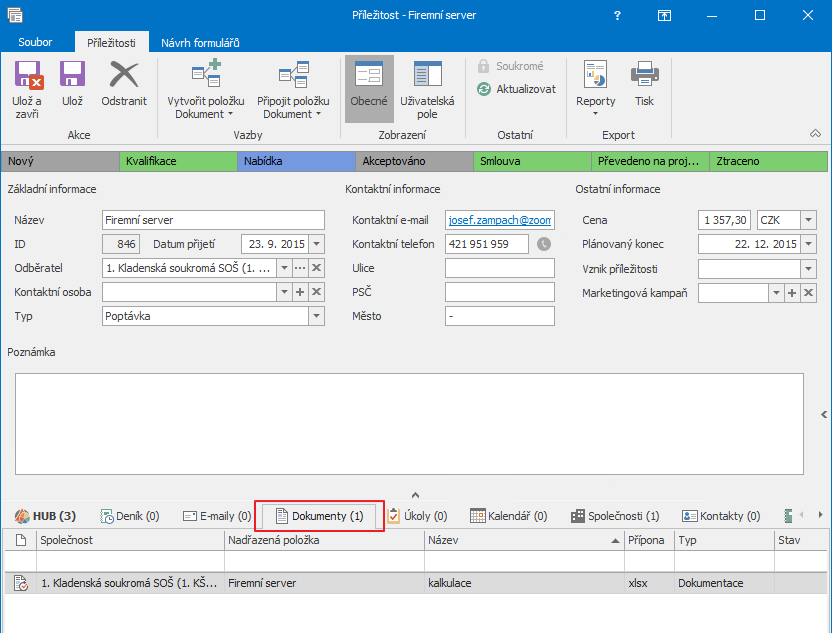Select the Návrh formulářů ribbon tab

(200, 42)
